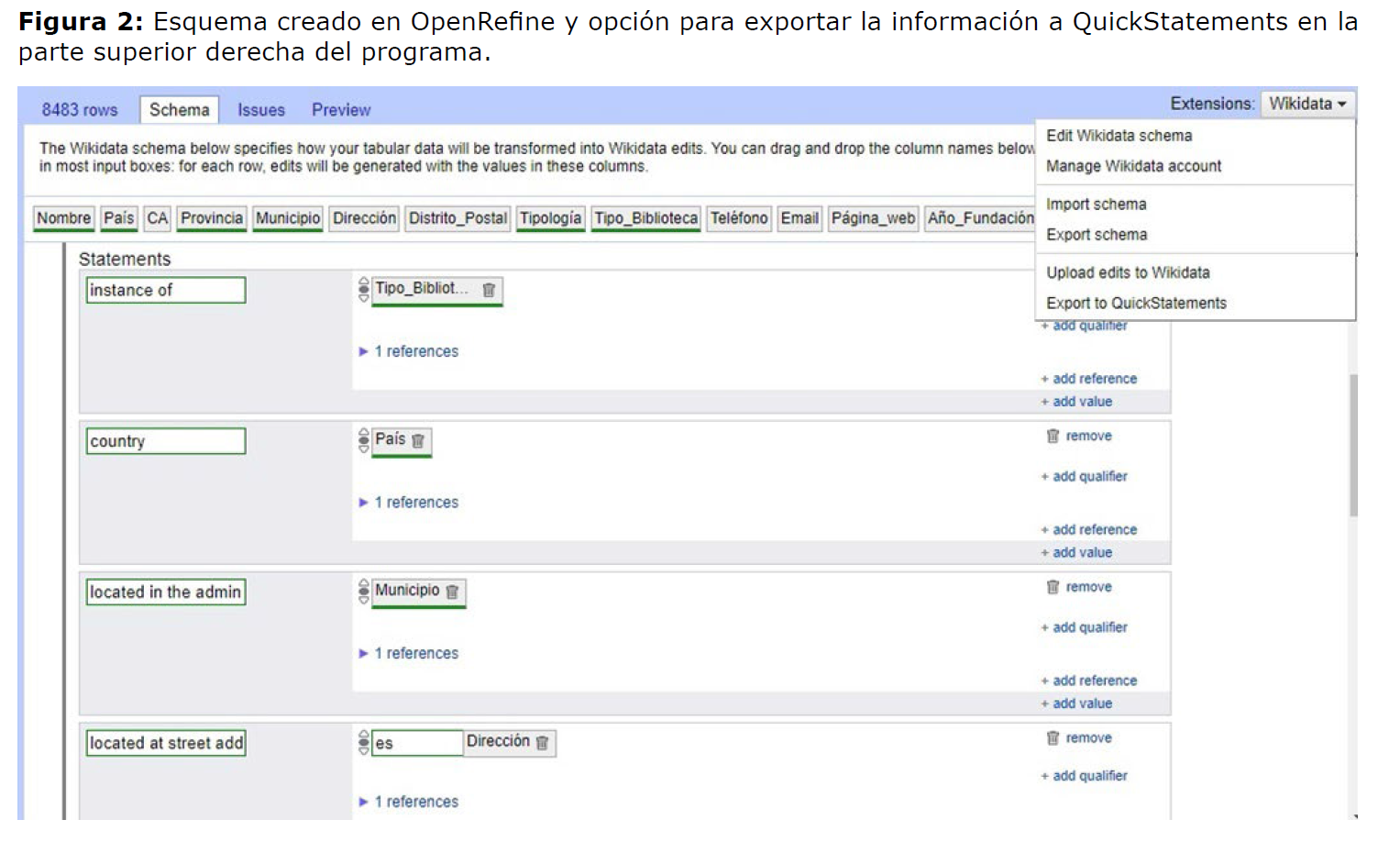Viewport: 1400px width, 842px height.
Task: Click add qualifier in located in the admin statement
Action: [1085, 627]
